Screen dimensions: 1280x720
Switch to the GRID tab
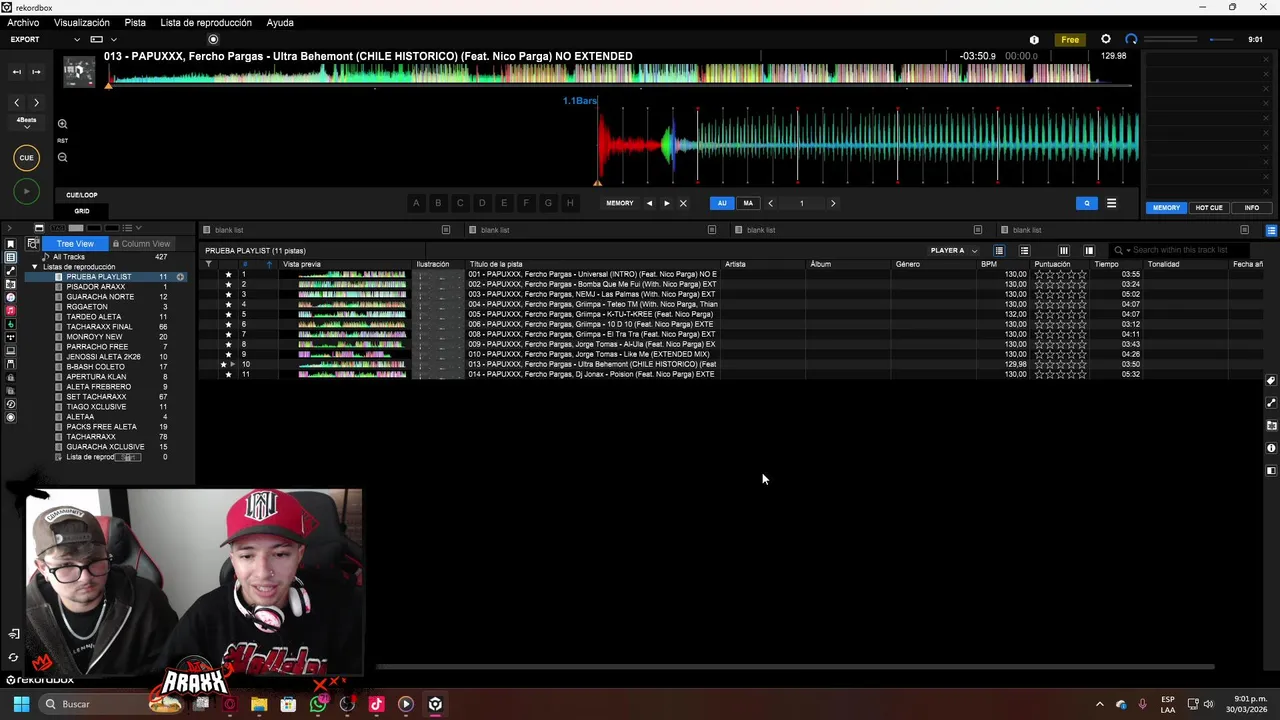(x=82, y=211)
